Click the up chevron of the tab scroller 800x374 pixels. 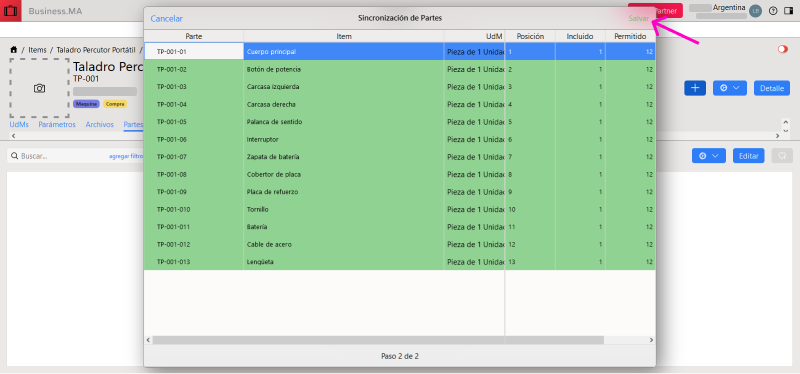[x=786, y=121]
